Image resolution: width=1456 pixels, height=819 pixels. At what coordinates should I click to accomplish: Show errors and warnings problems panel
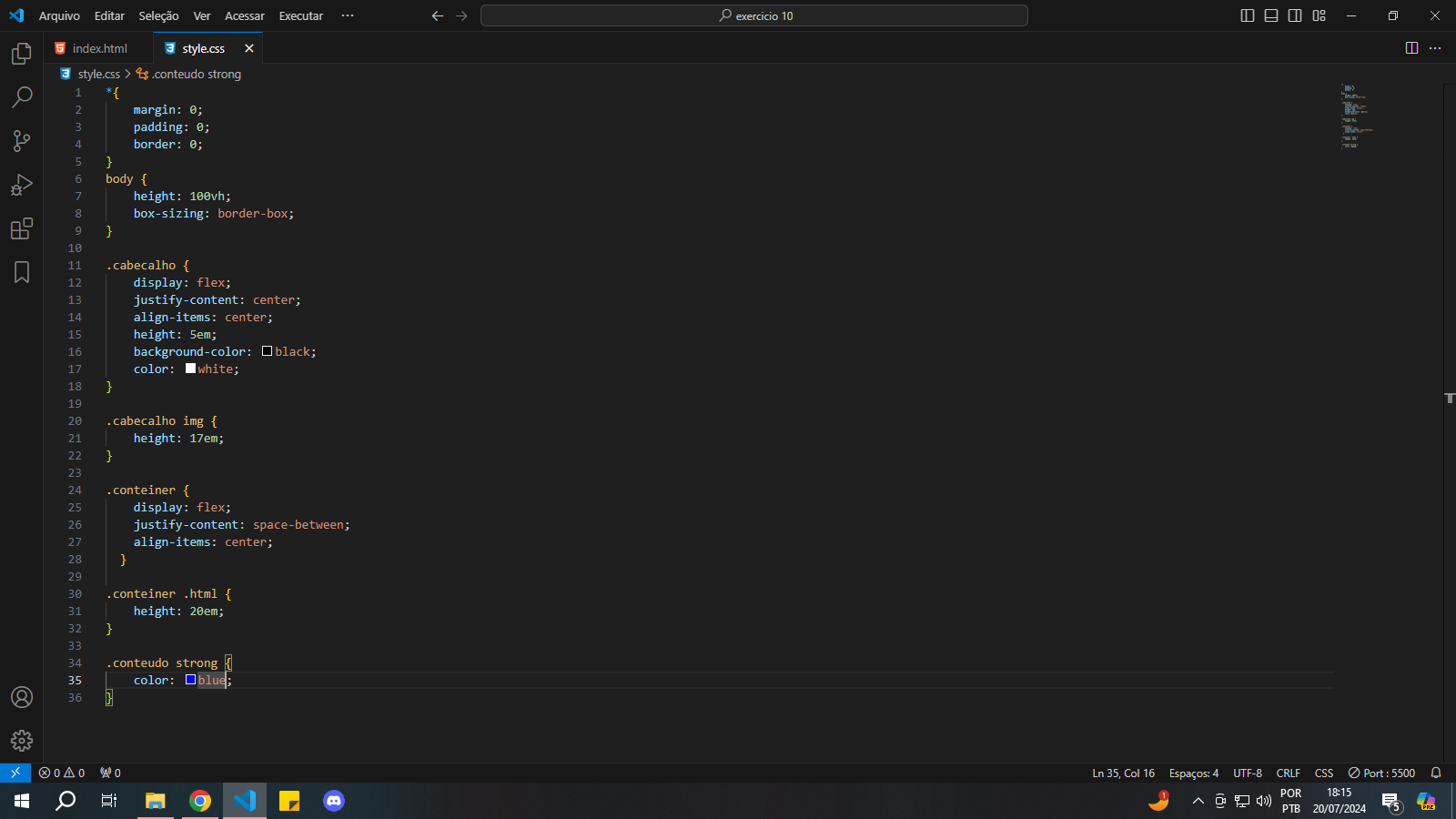62,773
